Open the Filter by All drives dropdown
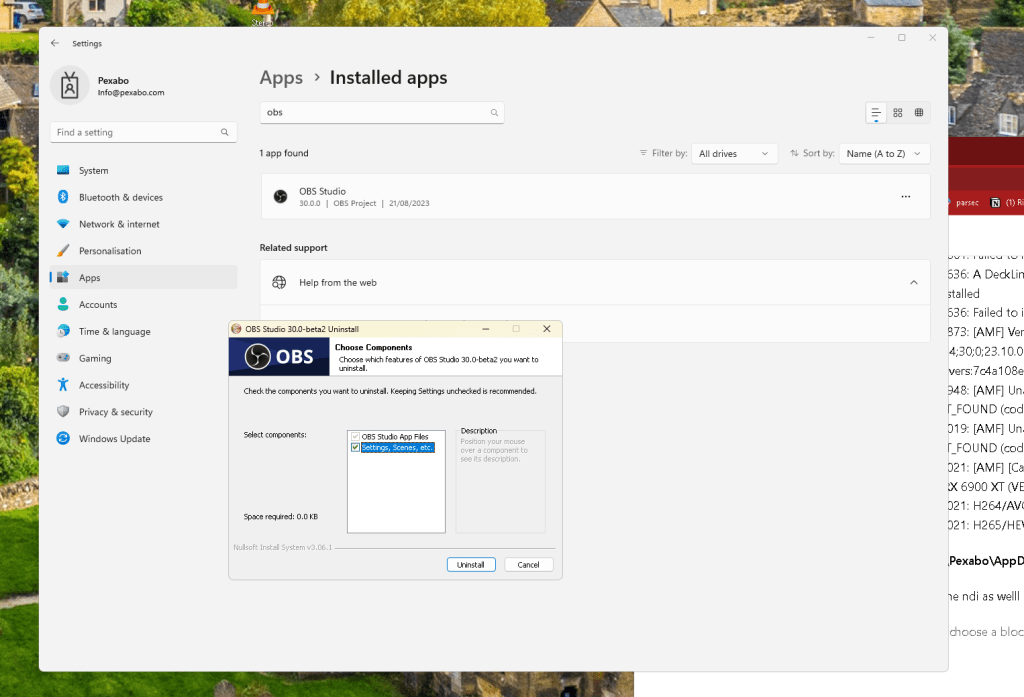 [734, 154]
